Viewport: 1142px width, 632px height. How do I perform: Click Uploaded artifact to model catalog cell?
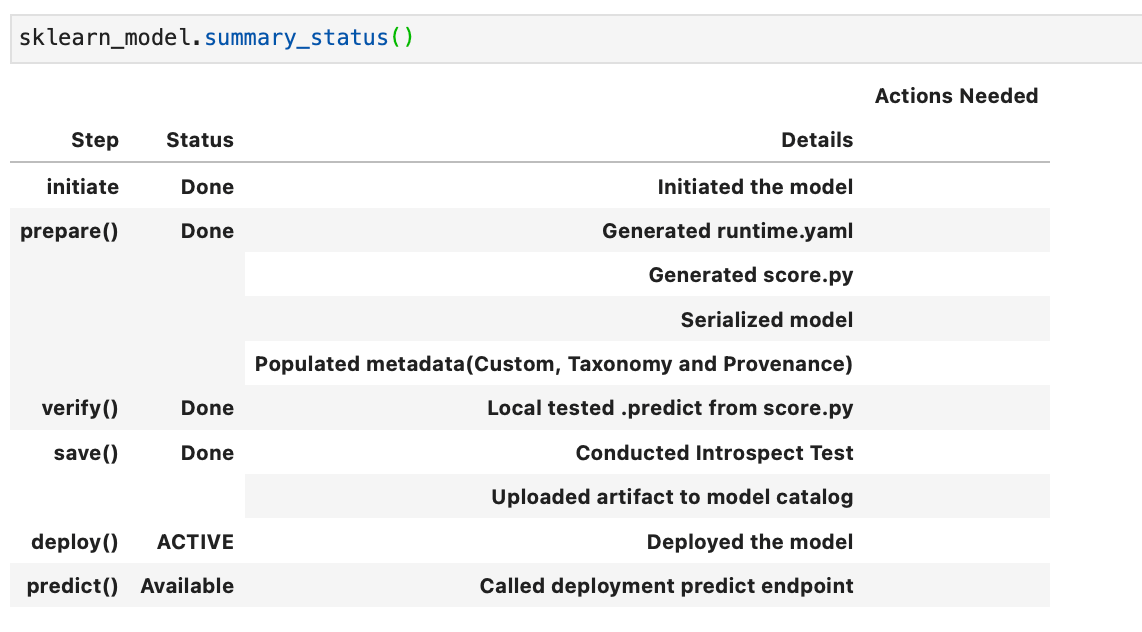(x=672, y=497)
